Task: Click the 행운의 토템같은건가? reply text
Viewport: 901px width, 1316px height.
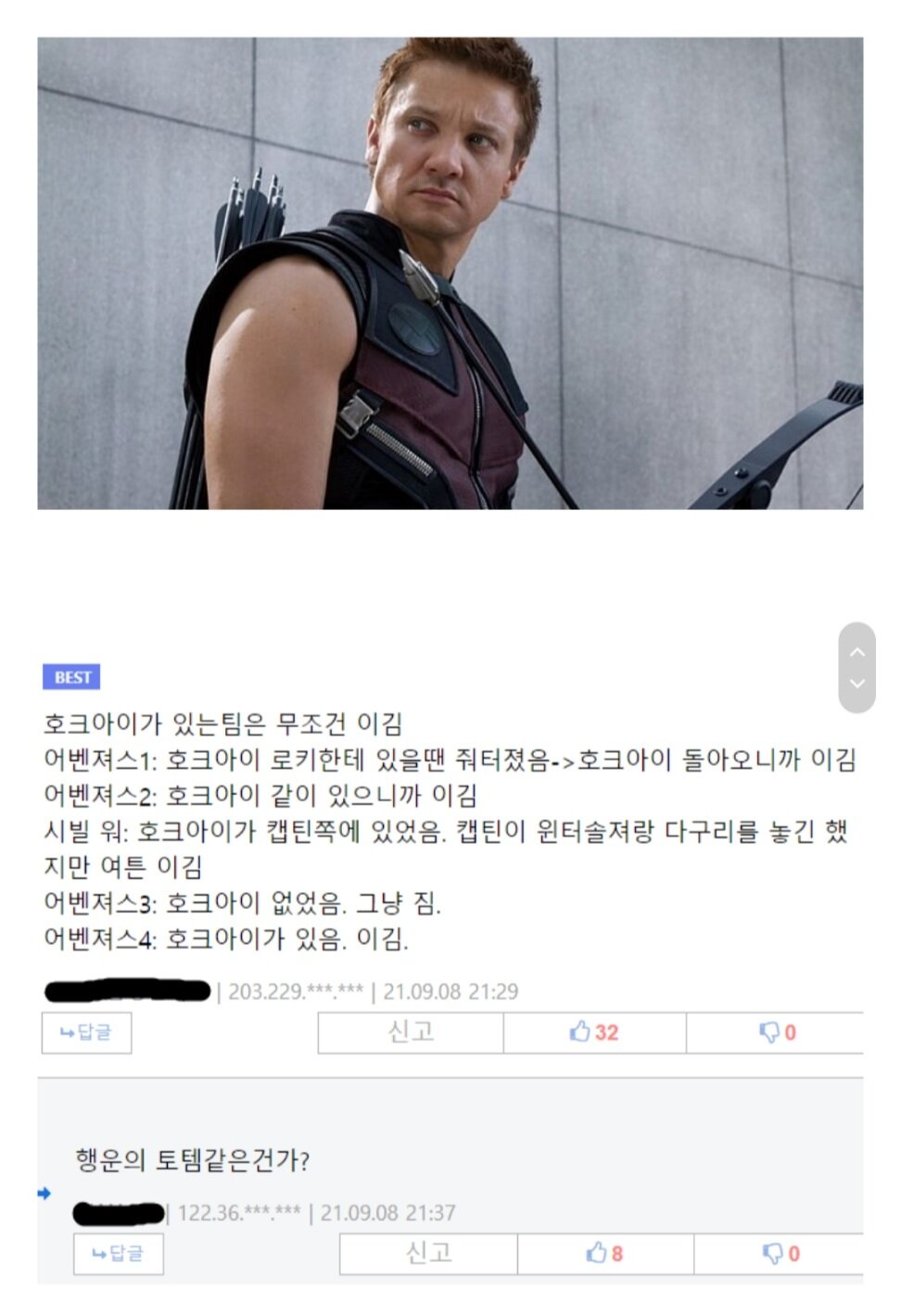Action: [x=192, y=1160]
